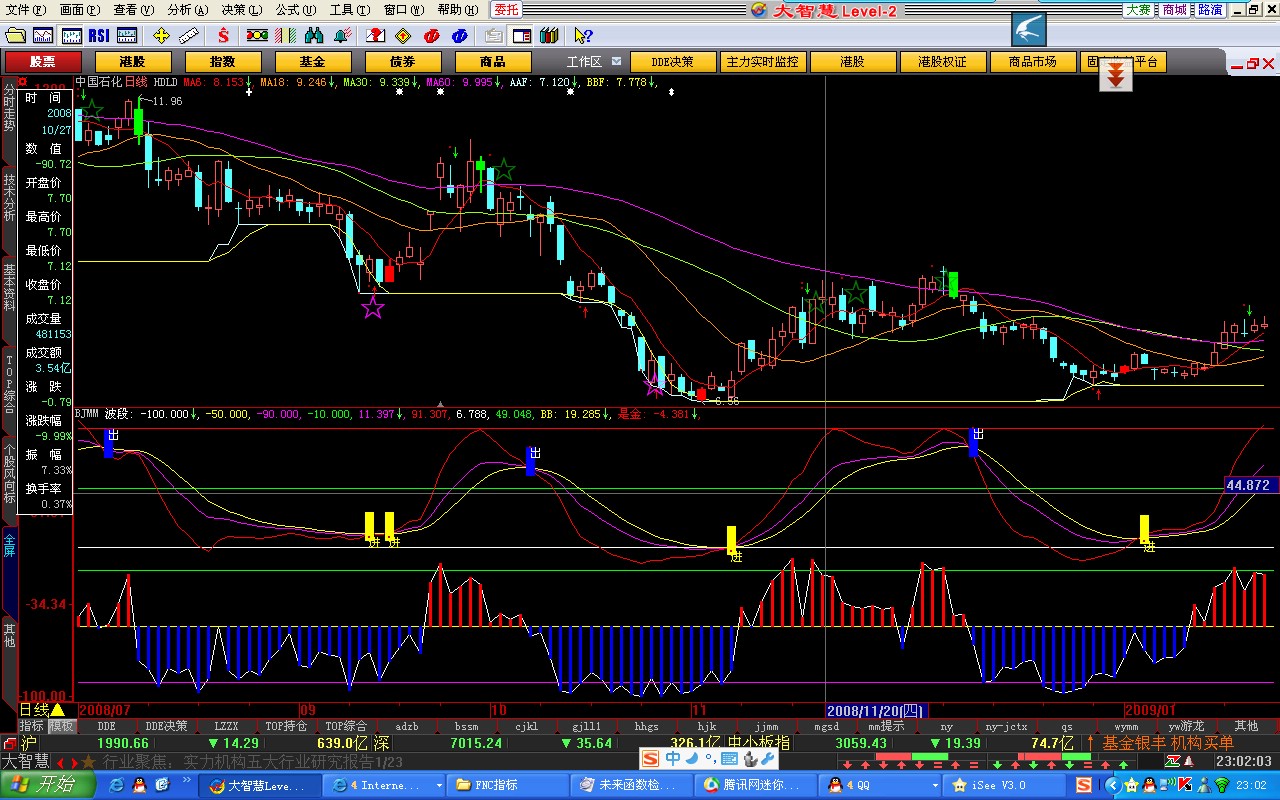The image size is (1280, 800).
Task: Open the 公式(U) menu
Action: point(295,10)
